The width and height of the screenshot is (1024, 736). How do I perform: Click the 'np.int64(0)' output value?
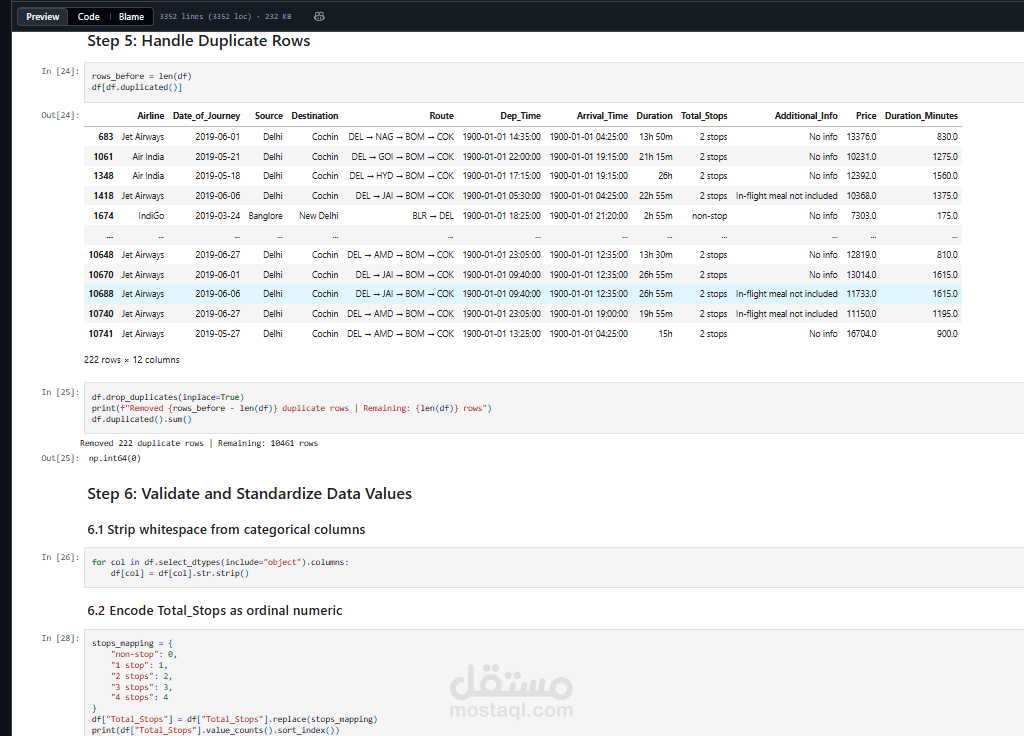point(115,458)
